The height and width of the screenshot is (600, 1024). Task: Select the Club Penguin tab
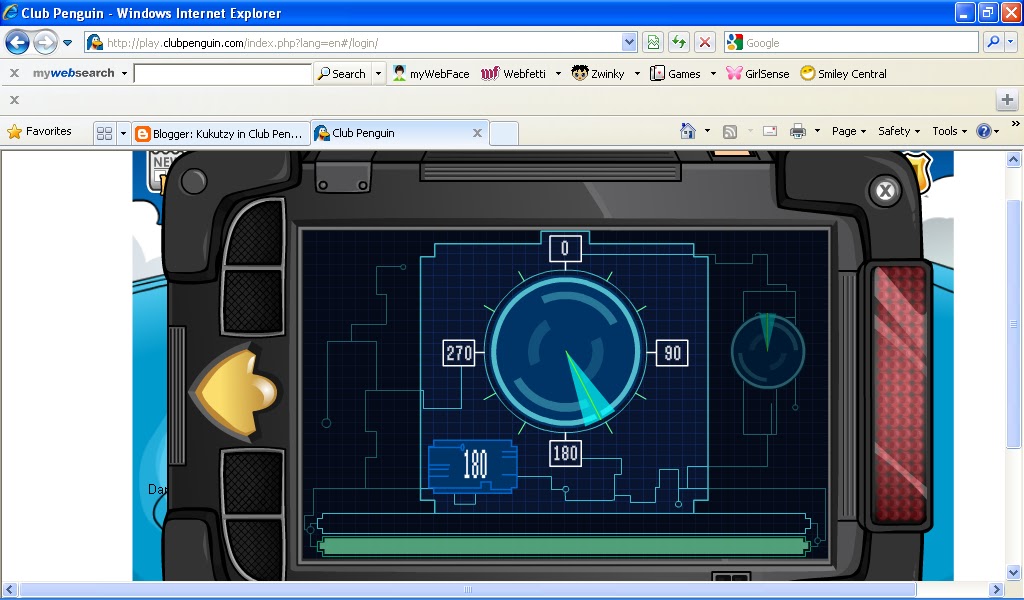click(x=392, y=133)
